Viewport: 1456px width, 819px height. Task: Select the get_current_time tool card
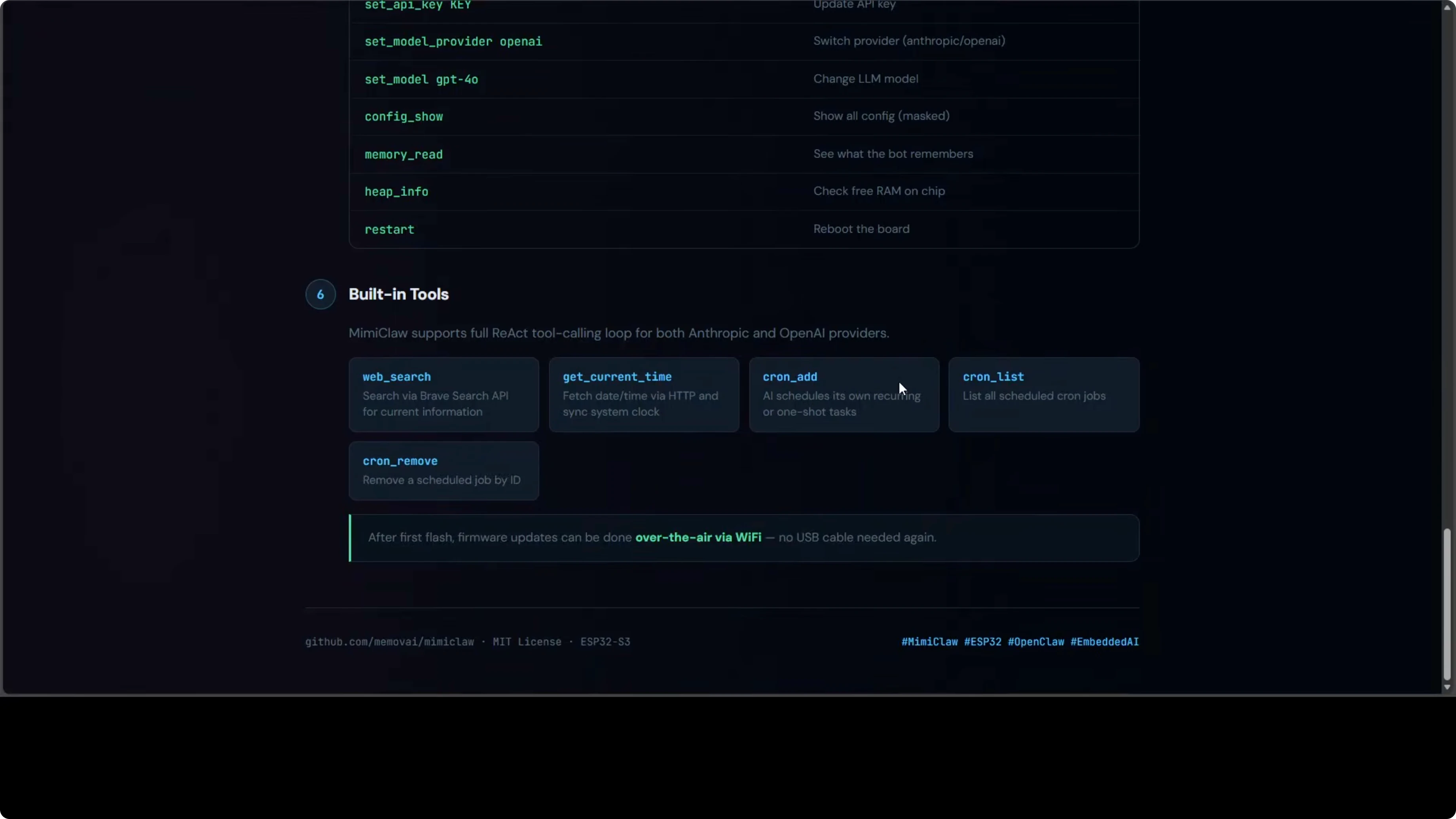[x=644, y=394]
